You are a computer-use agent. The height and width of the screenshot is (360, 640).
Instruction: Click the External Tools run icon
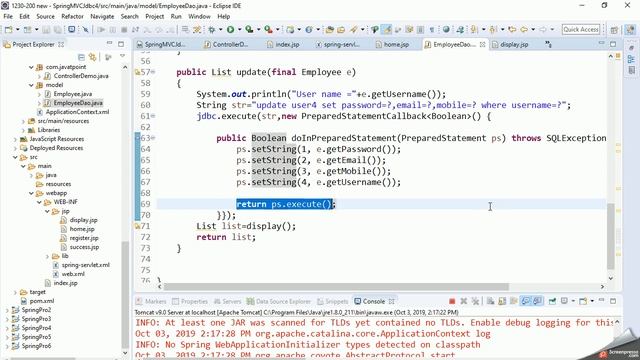268,29
